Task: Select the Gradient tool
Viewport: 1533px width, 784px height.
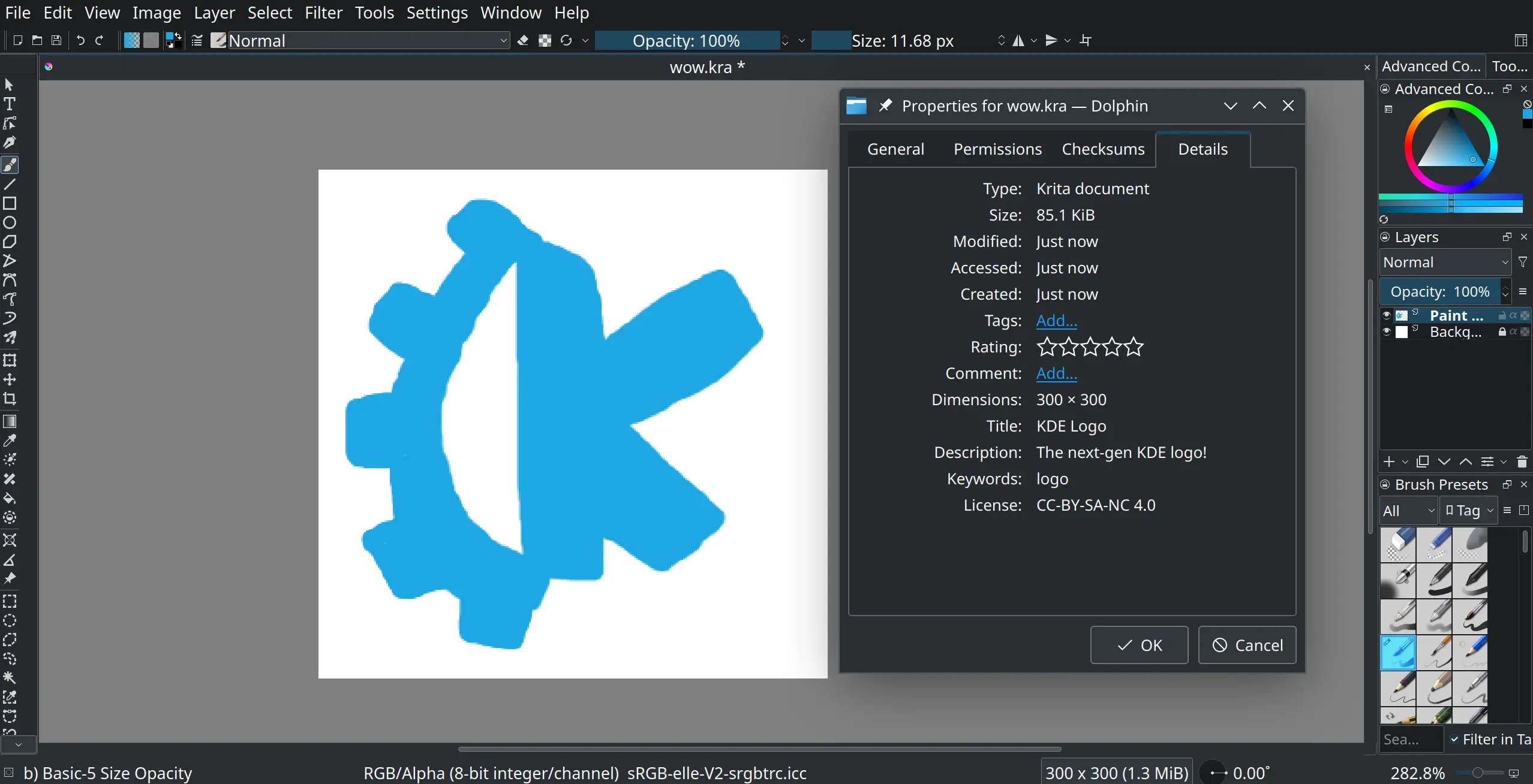Action: 10,421
